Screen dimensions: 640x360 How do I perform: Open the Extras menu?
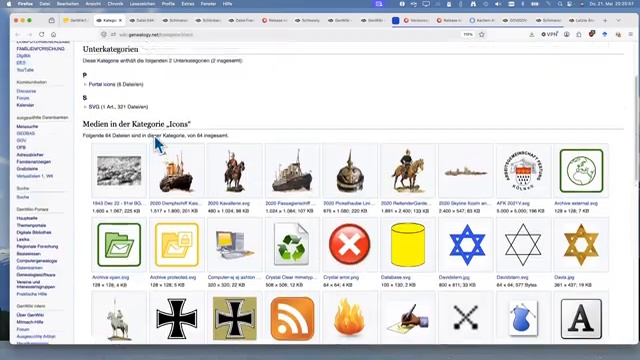tap(188, 4)
